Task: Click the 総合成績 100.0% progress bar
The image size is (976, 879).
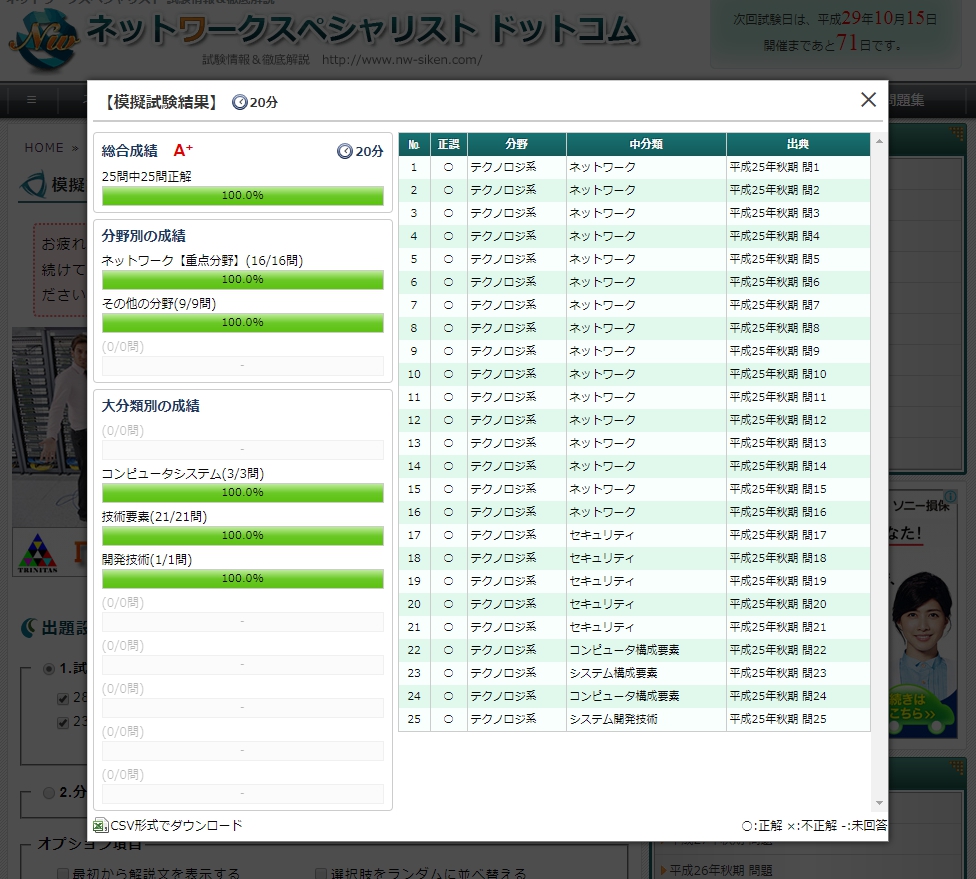Action: pos(243,195)
